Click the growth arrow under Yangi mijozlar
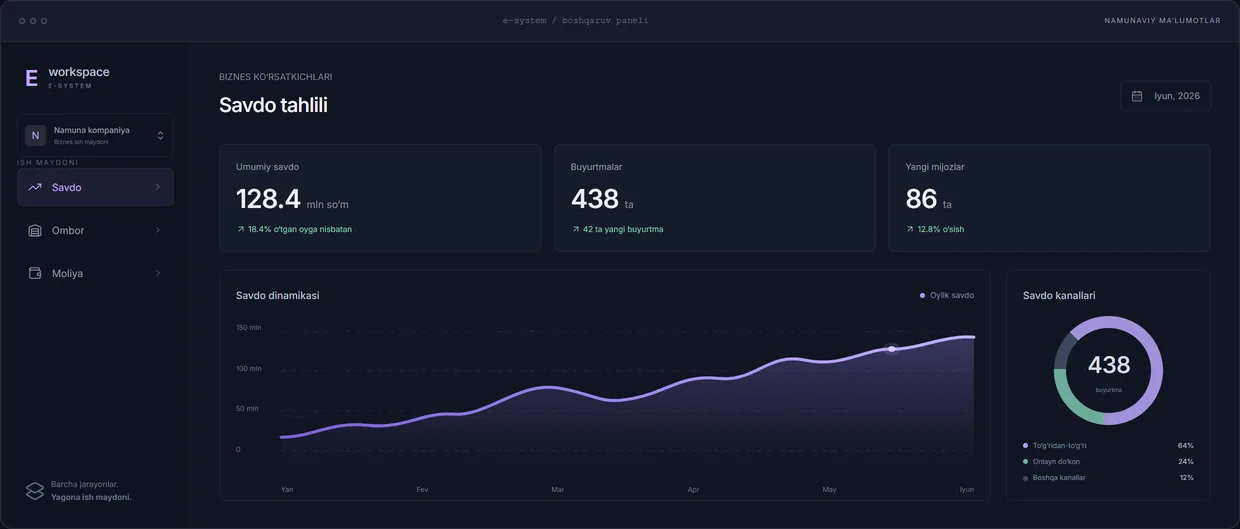Screen dimensions: 1240x529 click(x=910, y=229)
